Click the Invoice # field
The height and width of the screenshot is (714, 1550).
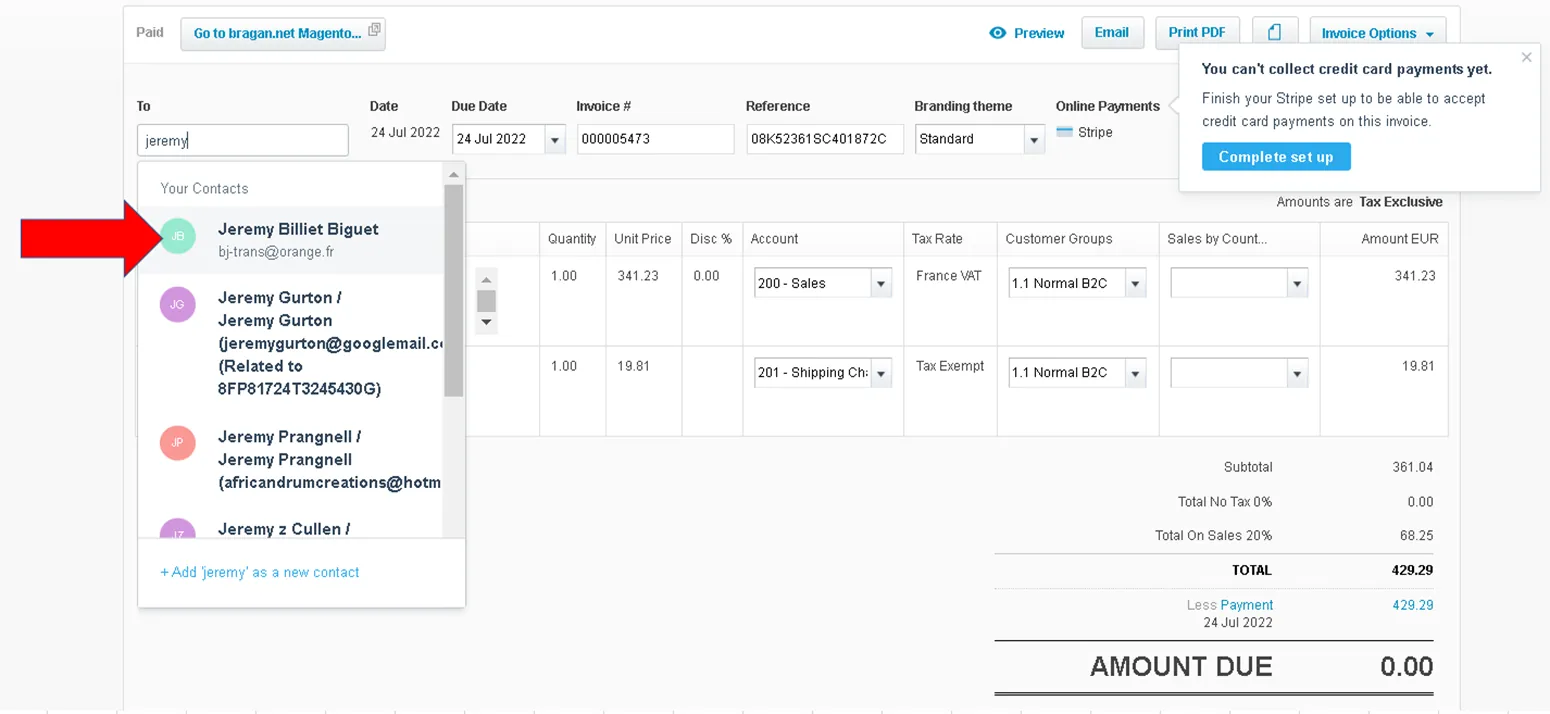[656, 139]
